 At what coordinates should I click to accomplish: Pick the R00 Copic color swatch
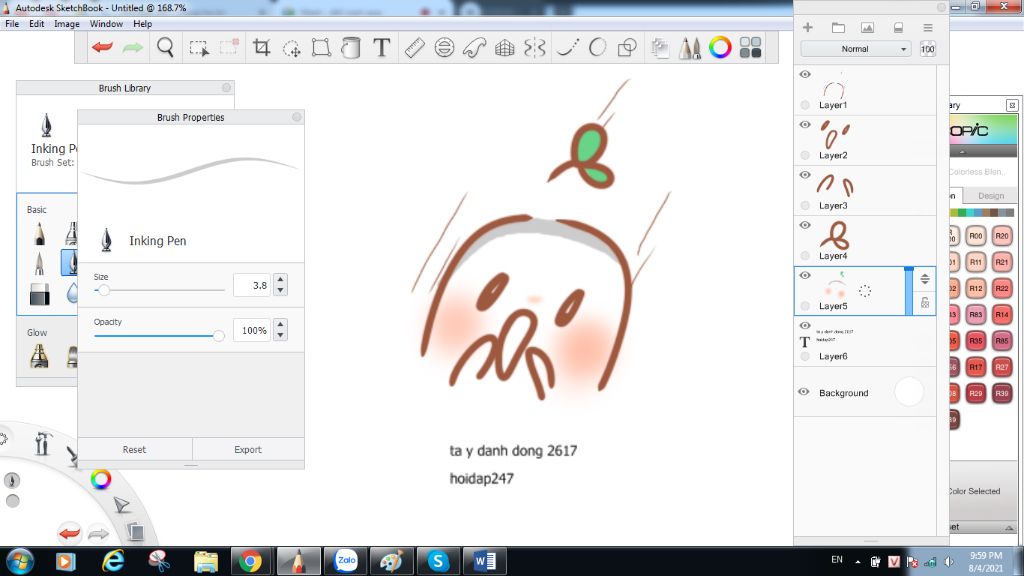976,236
